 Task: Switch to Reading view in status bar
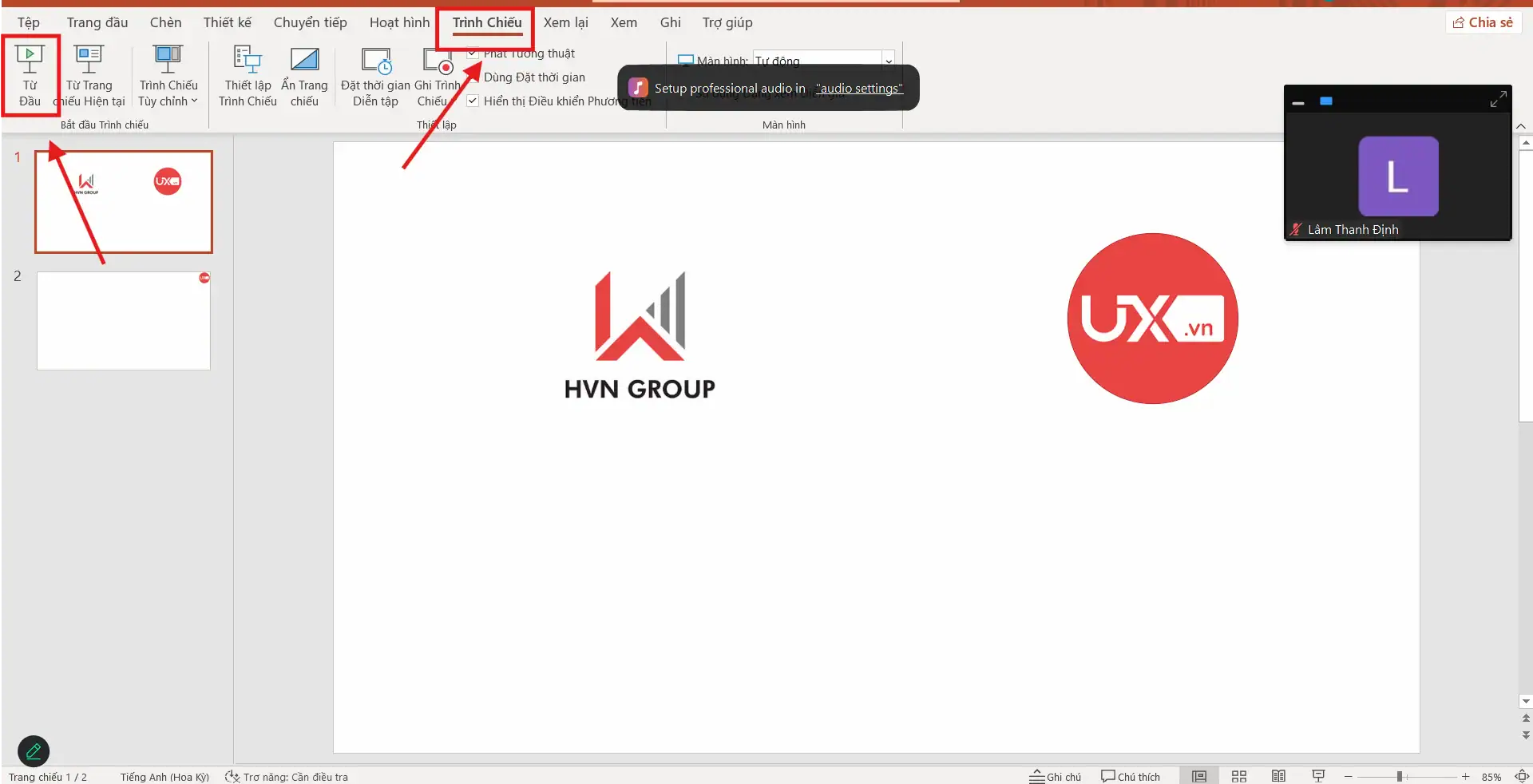[1278, 776]
